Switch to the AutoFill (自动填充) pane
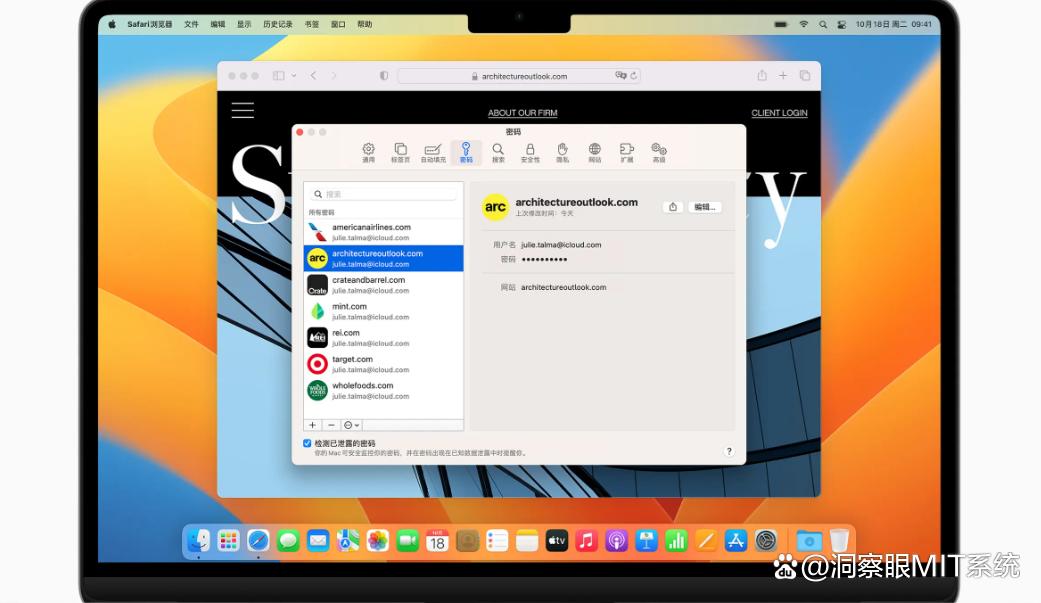 (433, 153)
